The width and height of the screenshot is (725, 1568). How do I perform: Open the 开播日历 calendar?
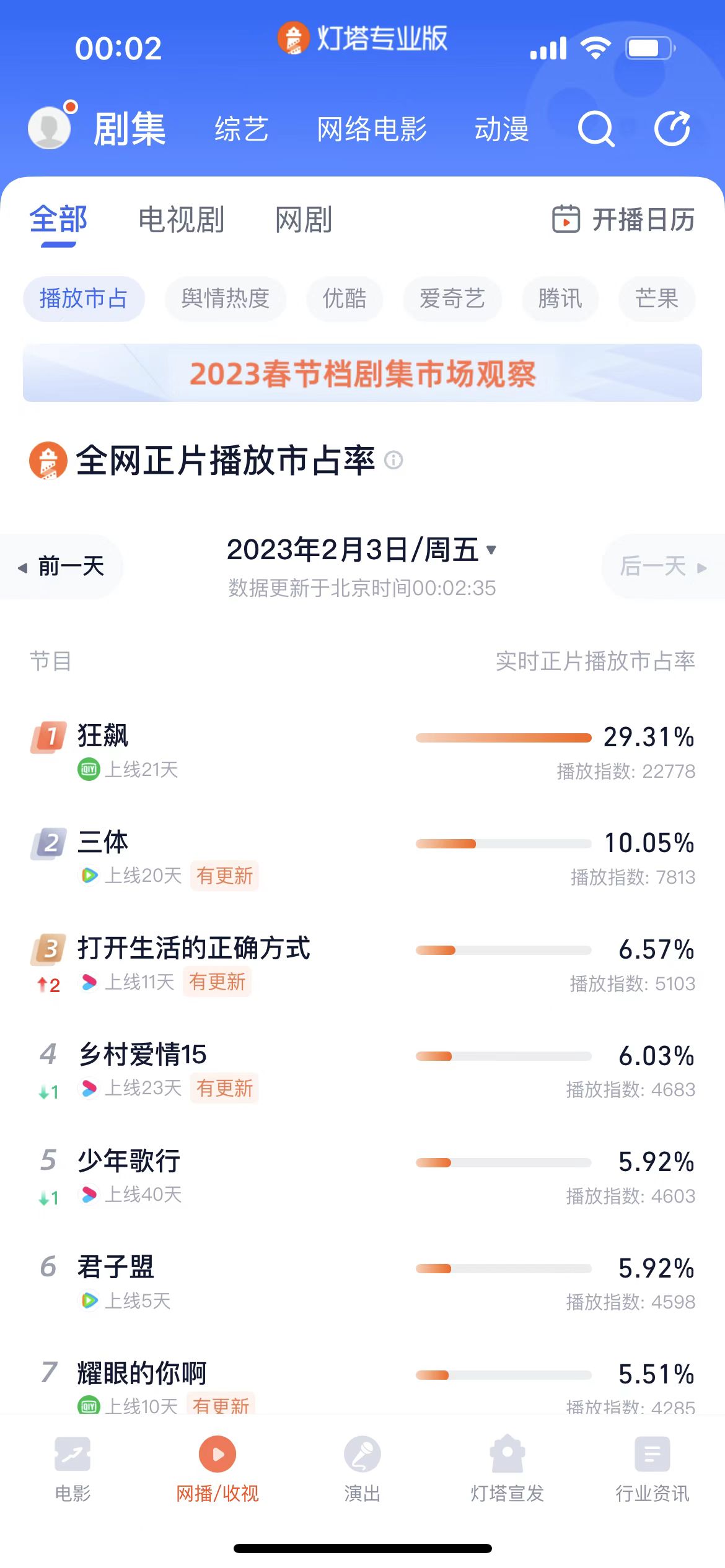pyautogui.click(x=623, y=220)
